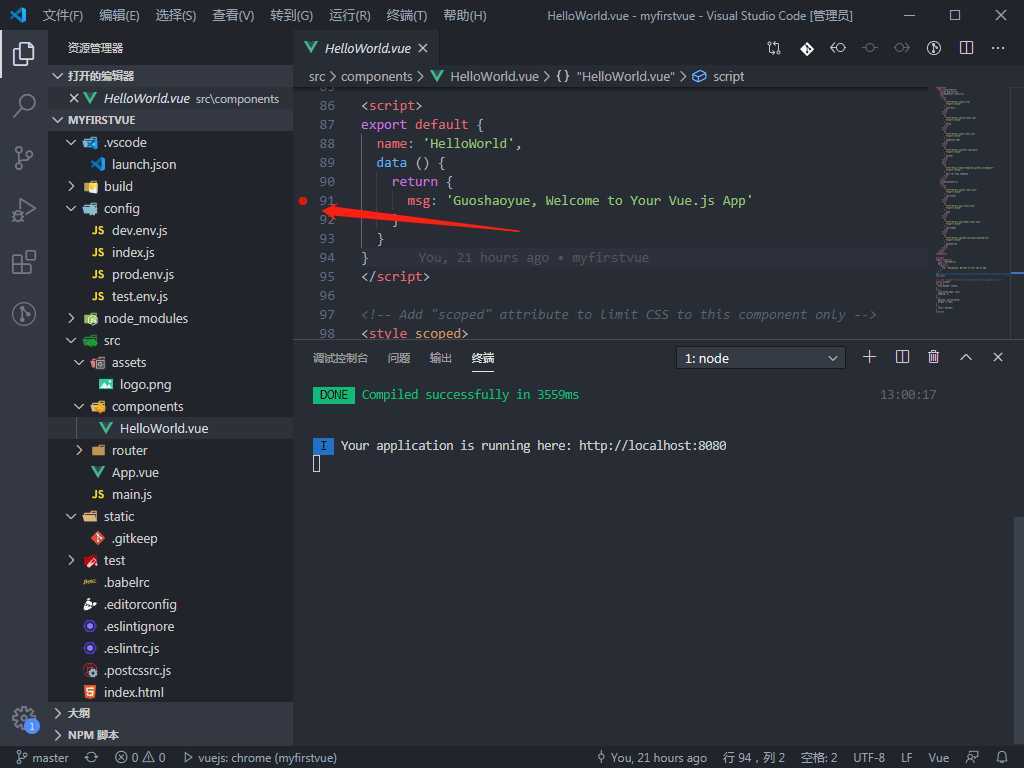The width and height of the screenshot is (1024, 768).
Task: Close the terminal panel
Action: click(x=998, y=357)
